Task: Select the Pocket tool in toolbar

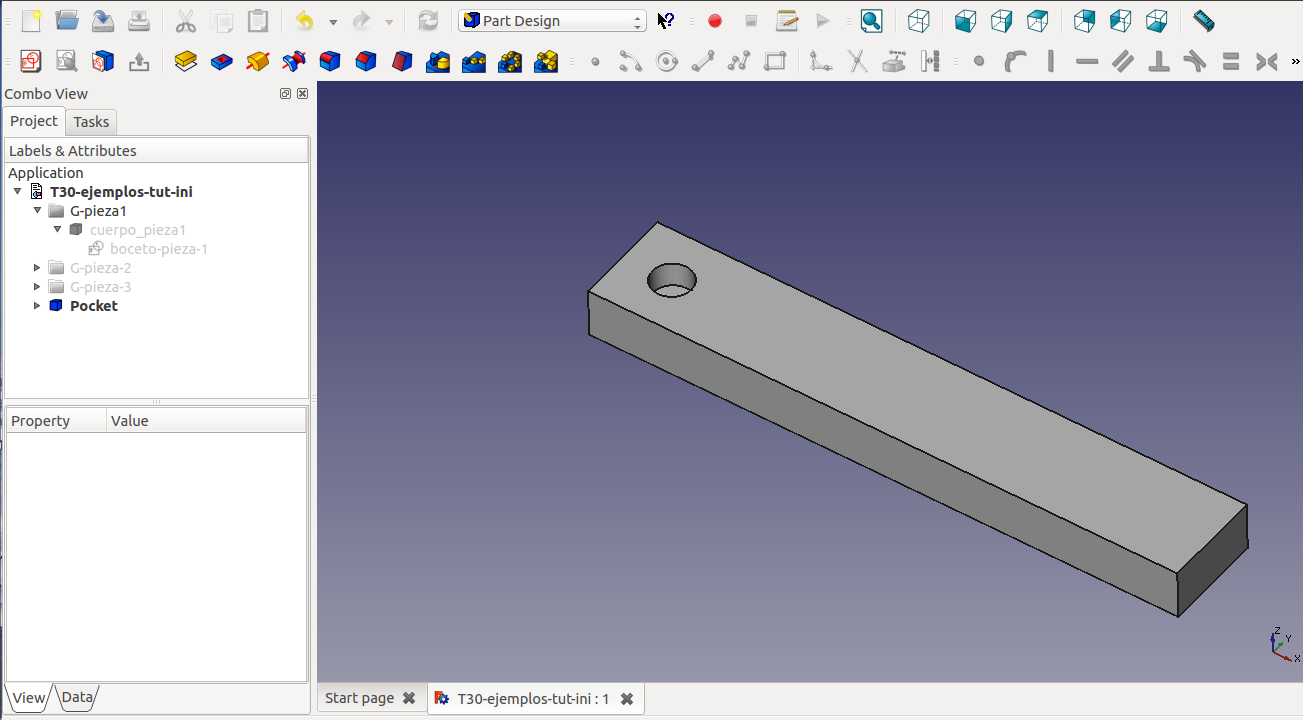Action: pyautogui.click(x=222, y=62)
